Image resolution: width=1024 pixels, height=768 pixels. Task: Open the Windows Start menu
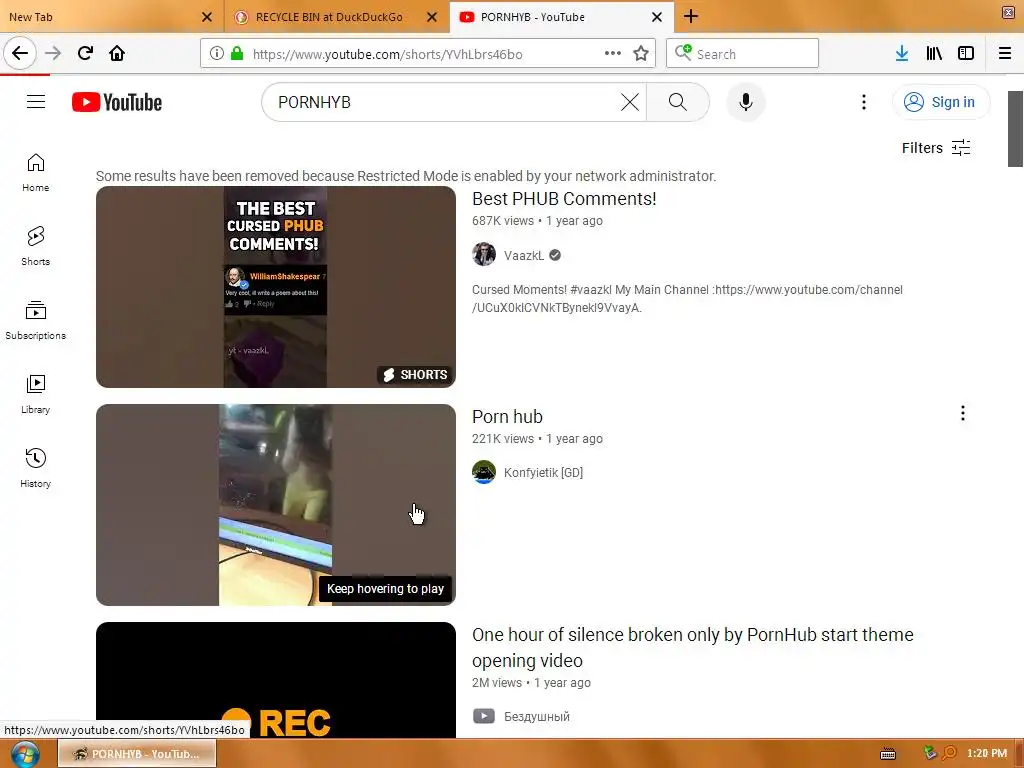click(25, 754)
